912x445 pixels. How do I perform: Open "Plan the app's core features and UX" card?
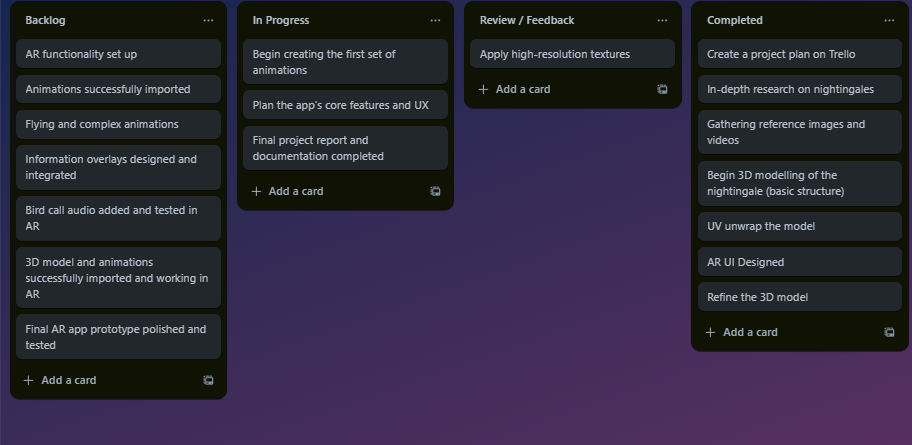click(345, 105)
